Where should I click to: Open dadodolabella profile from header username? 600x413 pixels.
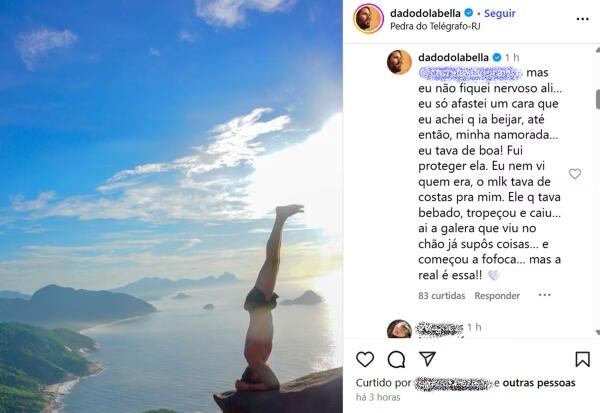tap(425, 13)
